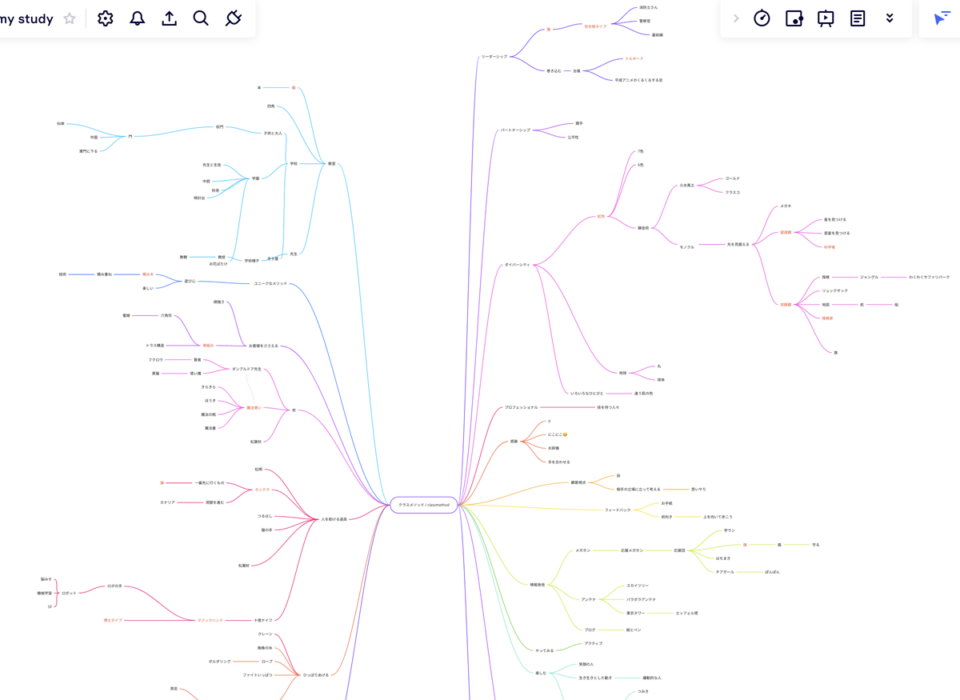Open the stopwatch timer icon
Screen dimensions: 960x700
[762, 18]
